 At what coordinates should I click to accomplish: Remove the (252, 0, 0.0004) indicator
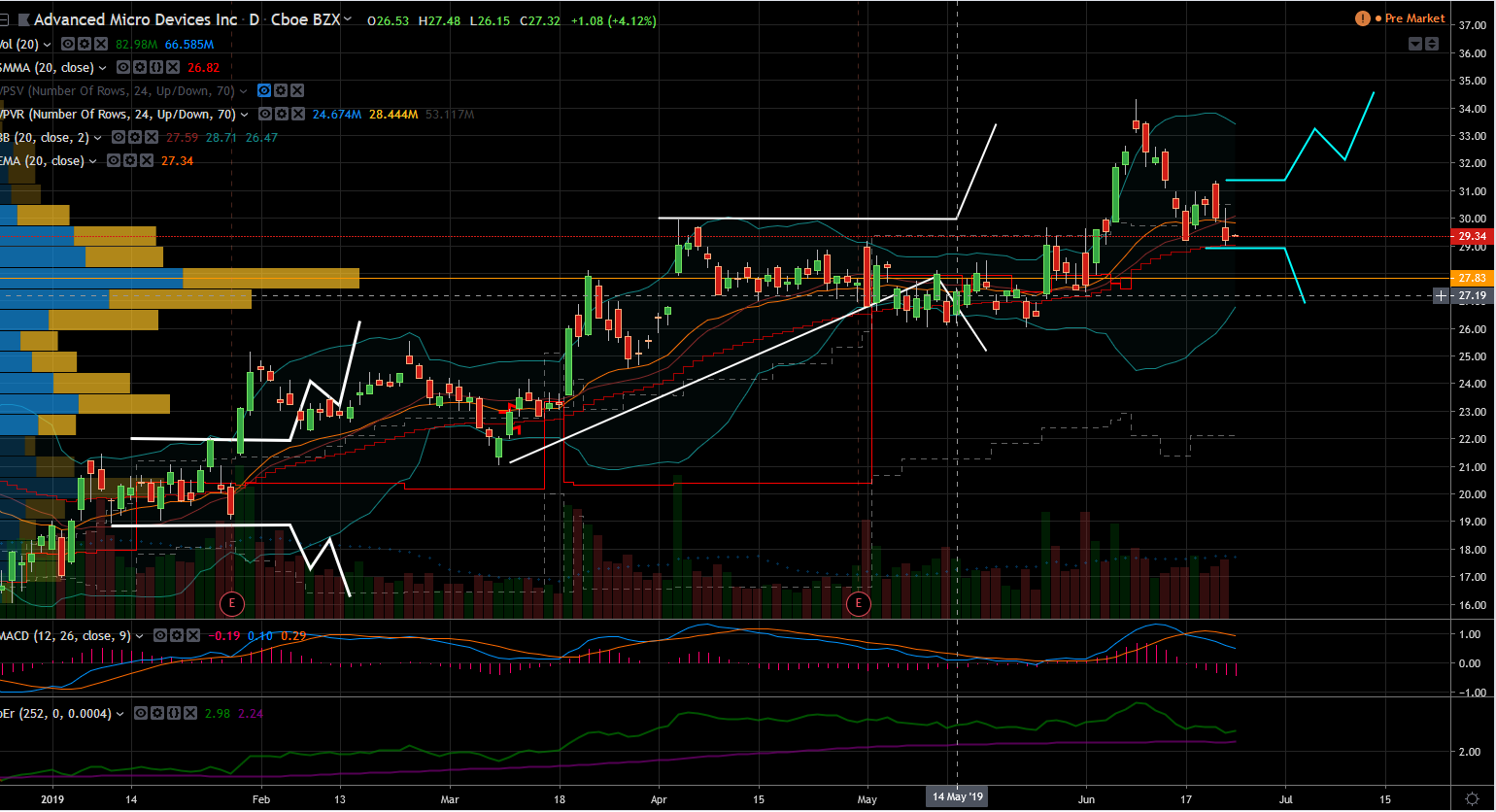click(188, 713)
